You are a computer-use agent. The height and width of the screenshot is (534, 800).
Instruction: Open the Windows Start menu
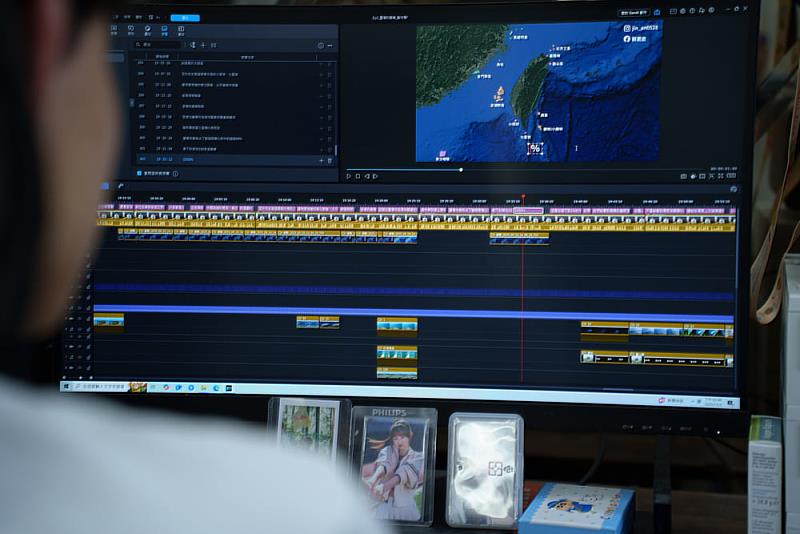click(67, 386)
